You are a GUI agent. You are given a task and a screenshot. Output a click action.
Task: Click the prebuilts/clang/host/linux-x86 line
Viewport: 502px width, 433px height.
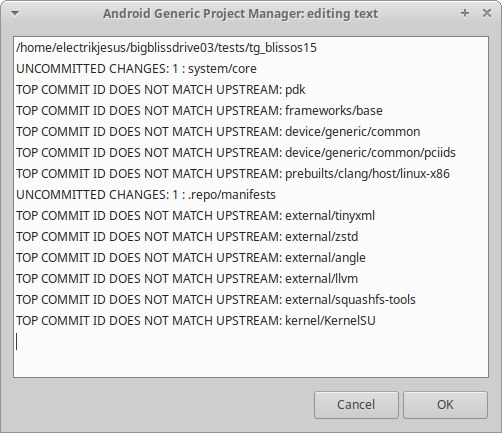[233, 174]
